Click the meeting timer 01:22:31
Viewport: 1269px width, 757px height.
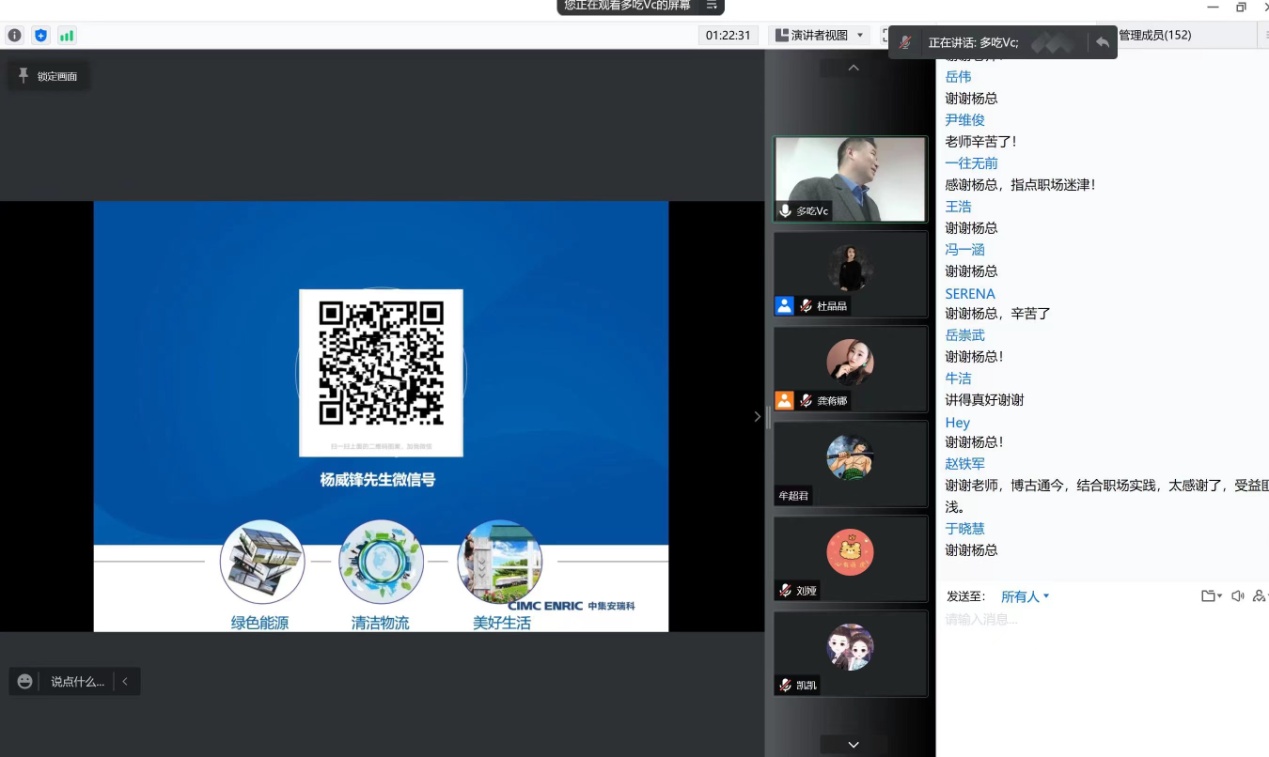[x=728, y=35]
